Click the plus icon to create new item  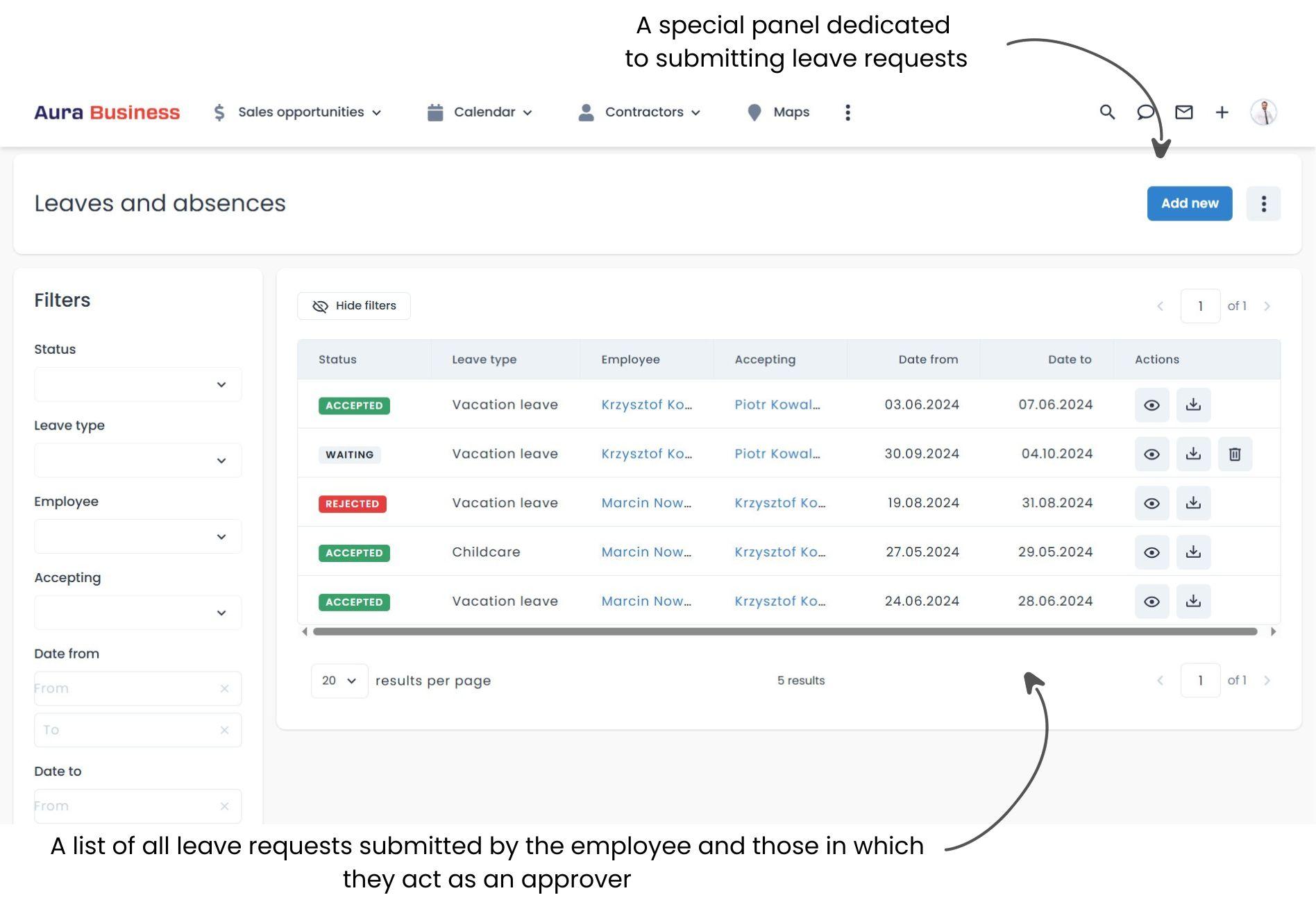pos(1222,112)
